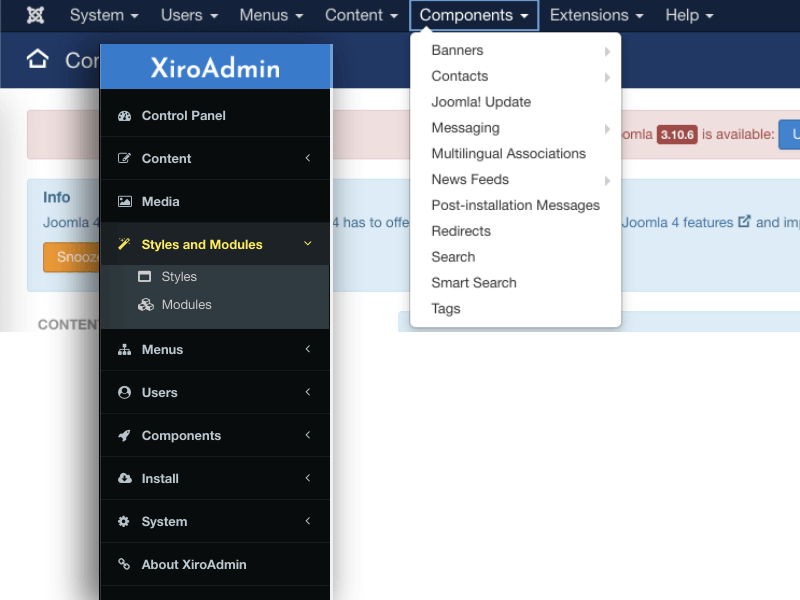Open the System top menu

point(104,15)
